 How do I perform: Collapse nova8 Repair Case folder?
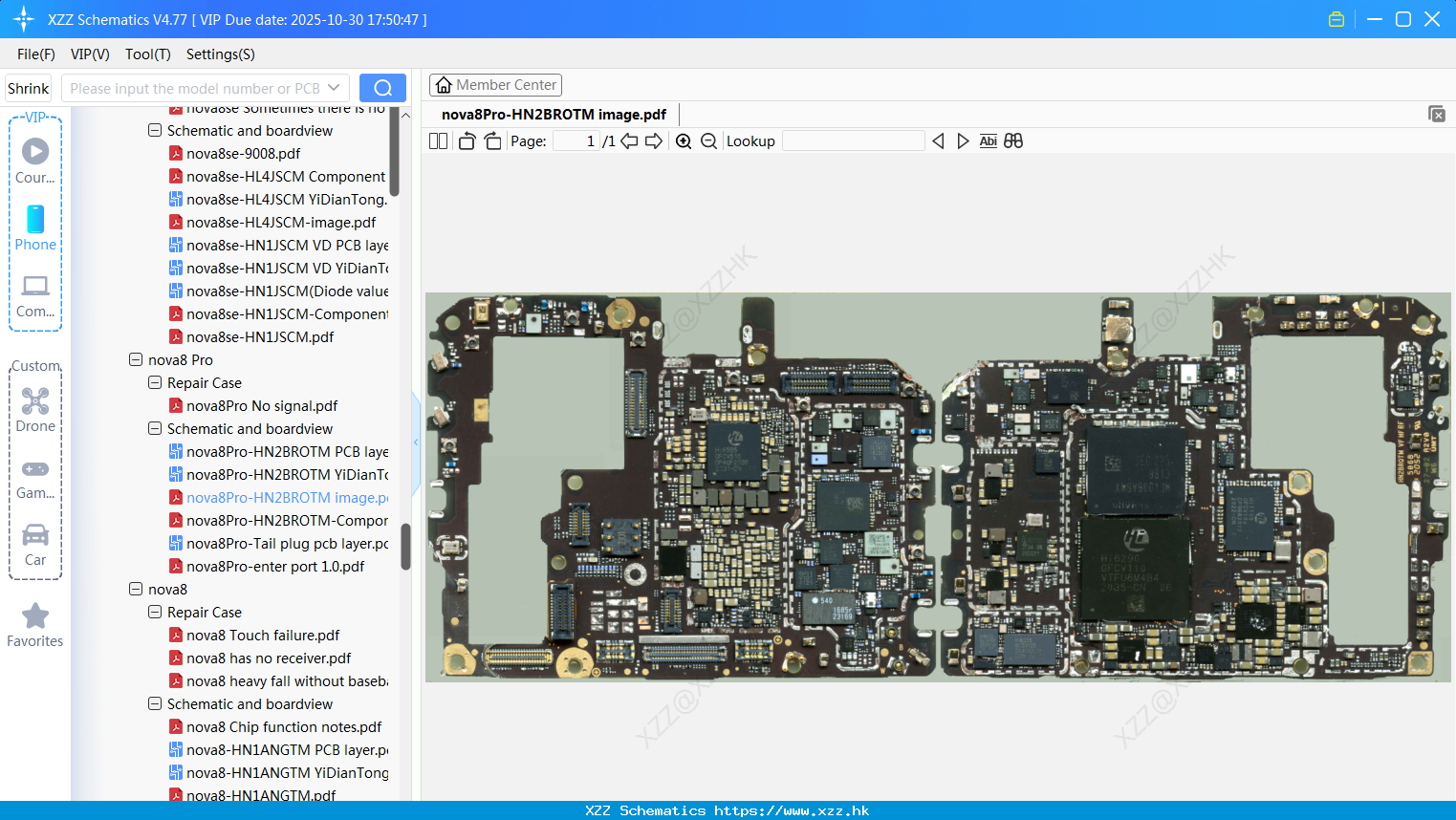click(x=155, y=613)
